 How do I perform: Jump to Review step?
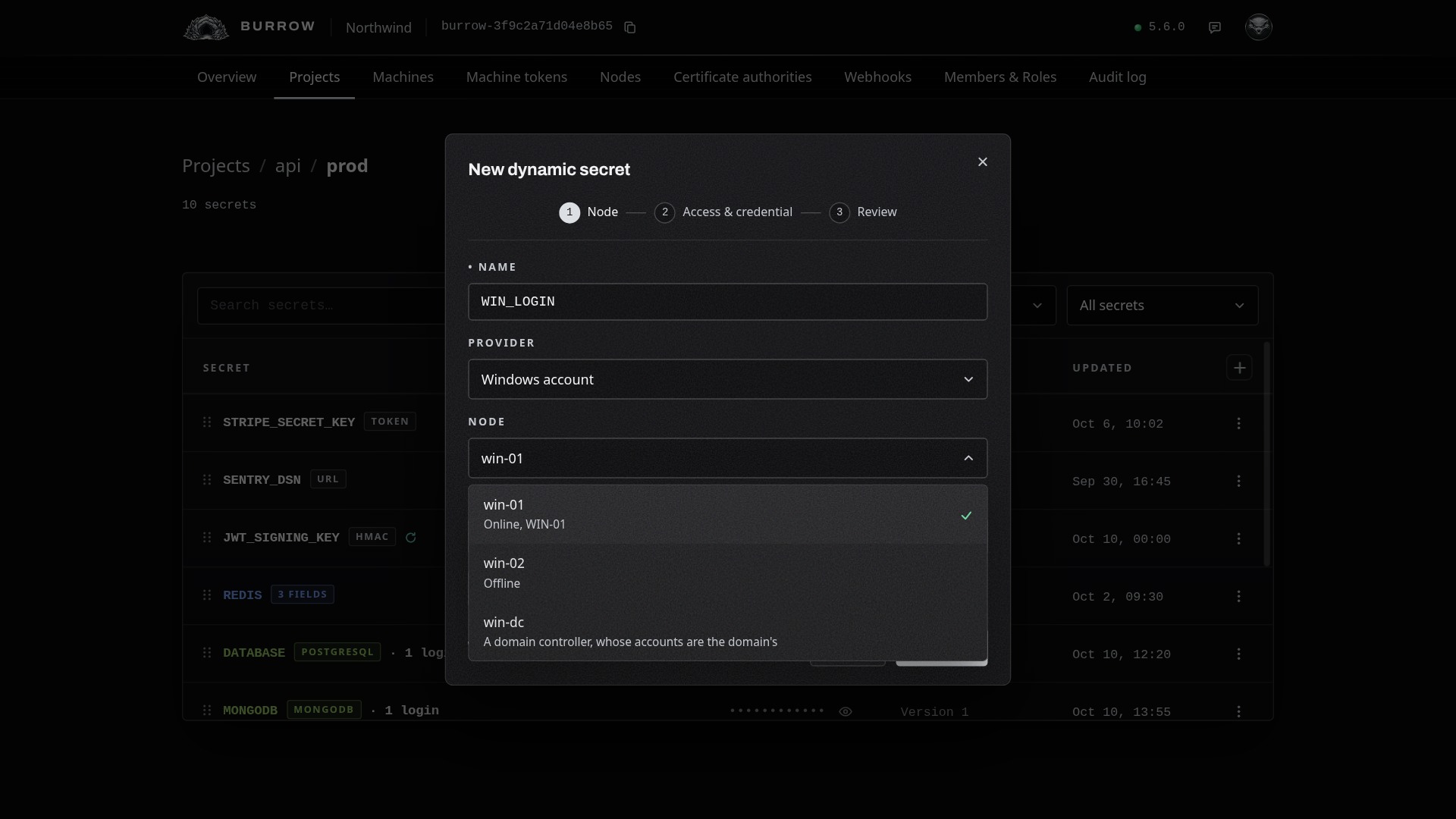[863, 212]
